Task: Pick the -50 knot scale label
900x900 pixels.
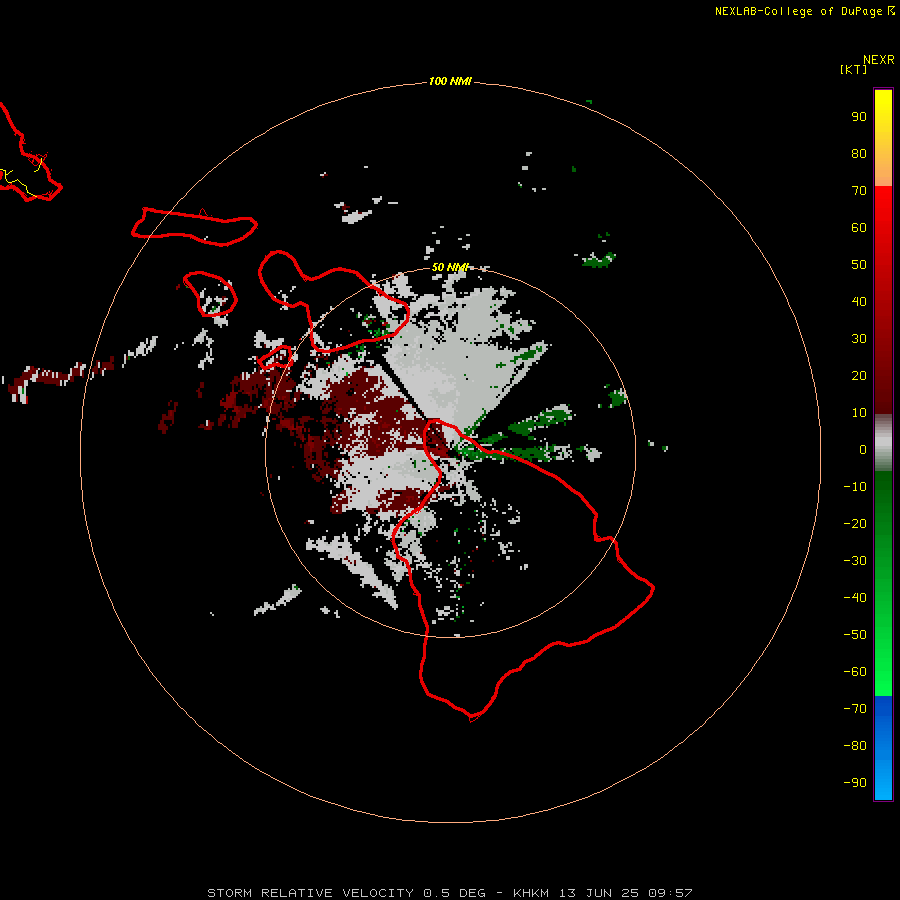Action: tap(855, 635)
